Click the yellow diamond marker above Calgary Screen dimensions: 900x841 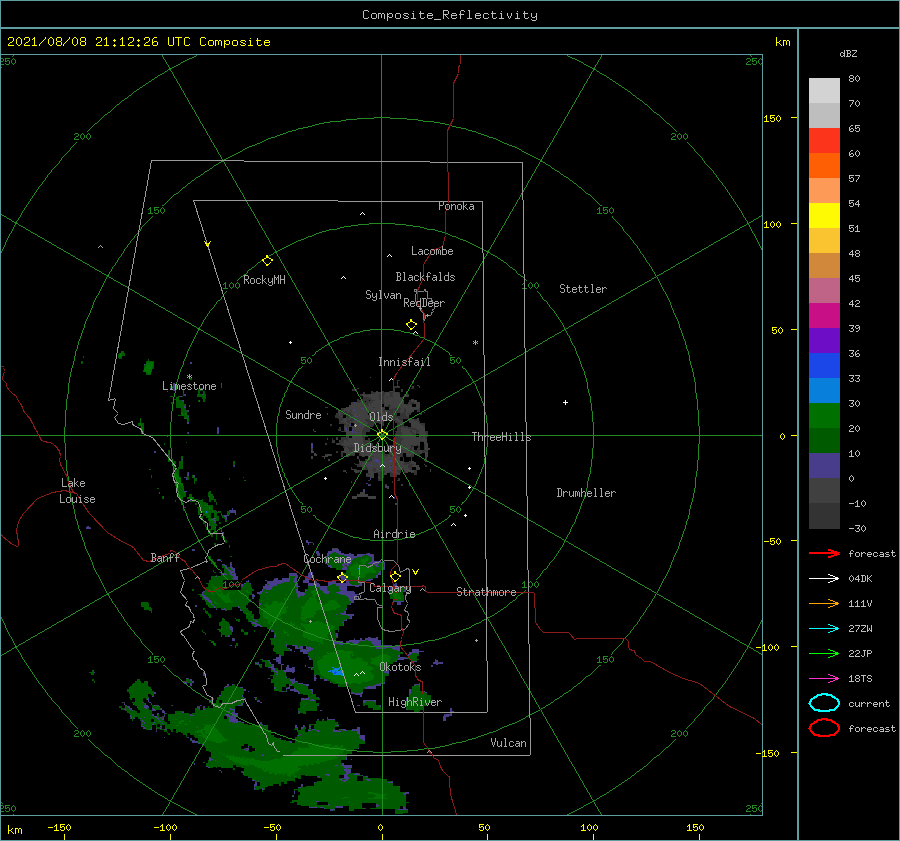tap(395, 576)
